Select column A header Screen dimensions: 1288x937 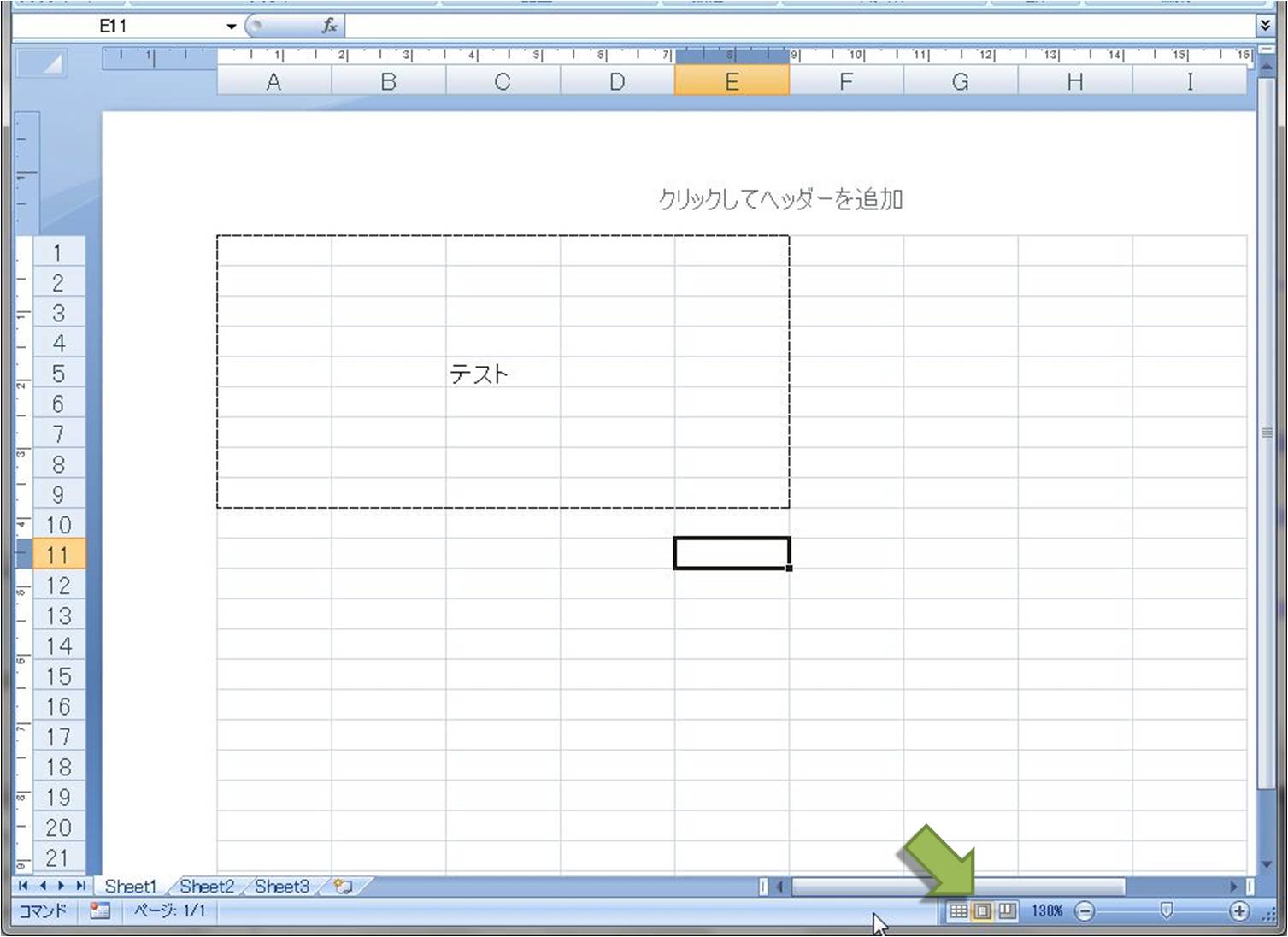(273, 81)
